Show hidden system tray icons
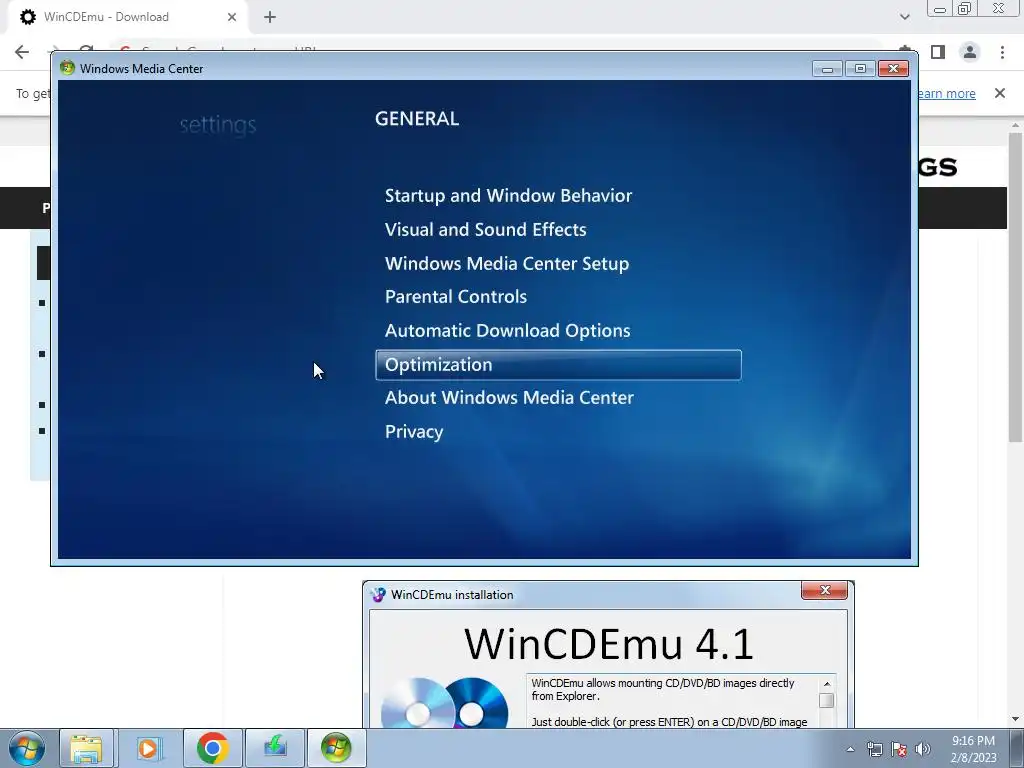 pos(850,749)
